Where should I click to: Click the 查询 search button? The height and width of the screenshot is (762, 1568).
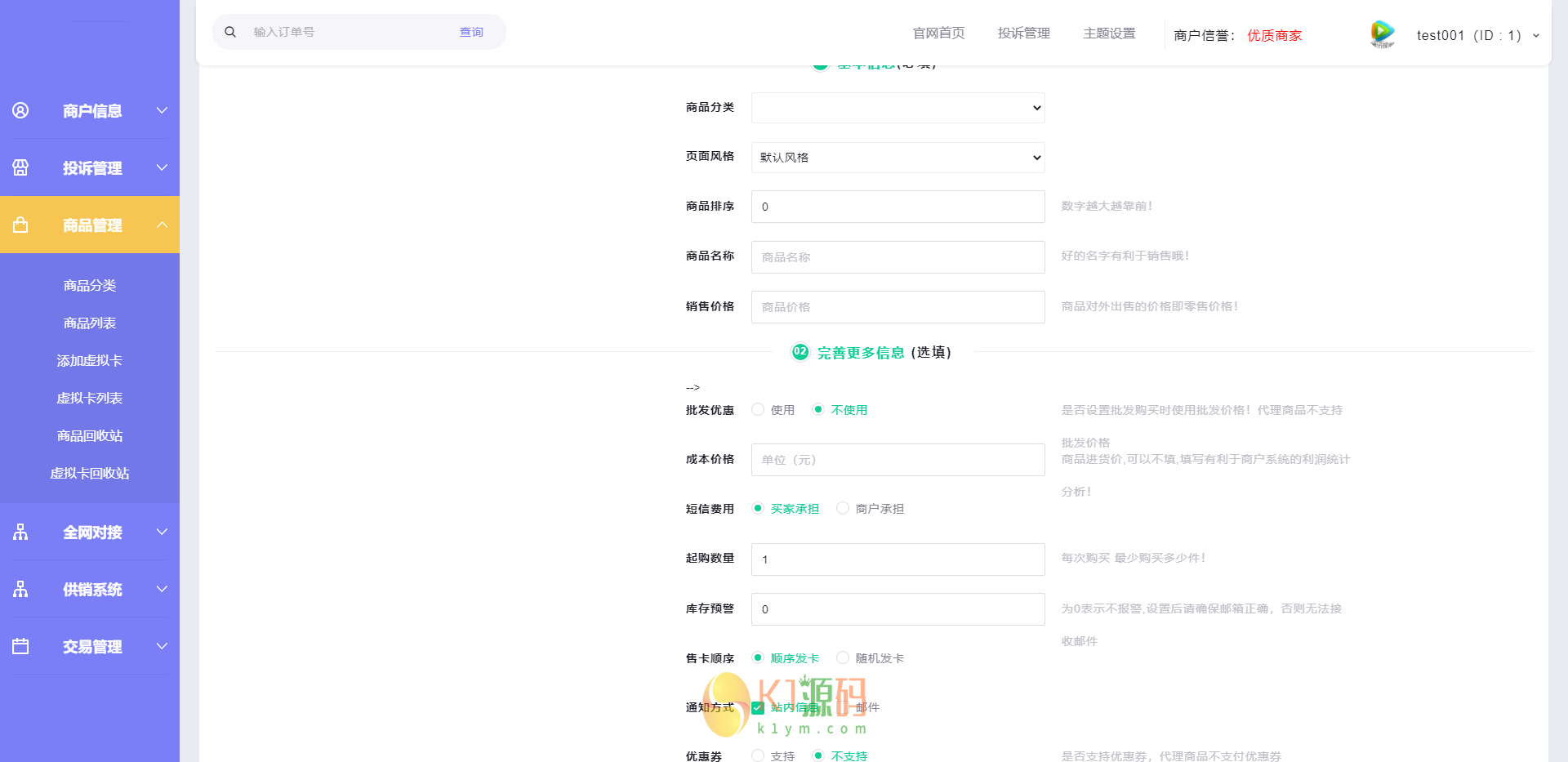coord(471,32)
